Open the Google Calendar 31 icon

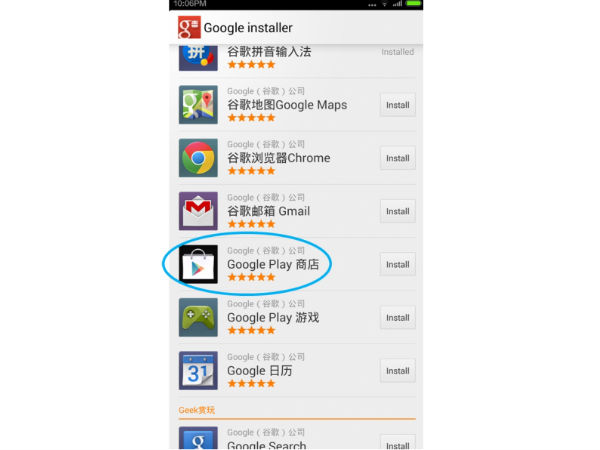[x=198, y=370]
